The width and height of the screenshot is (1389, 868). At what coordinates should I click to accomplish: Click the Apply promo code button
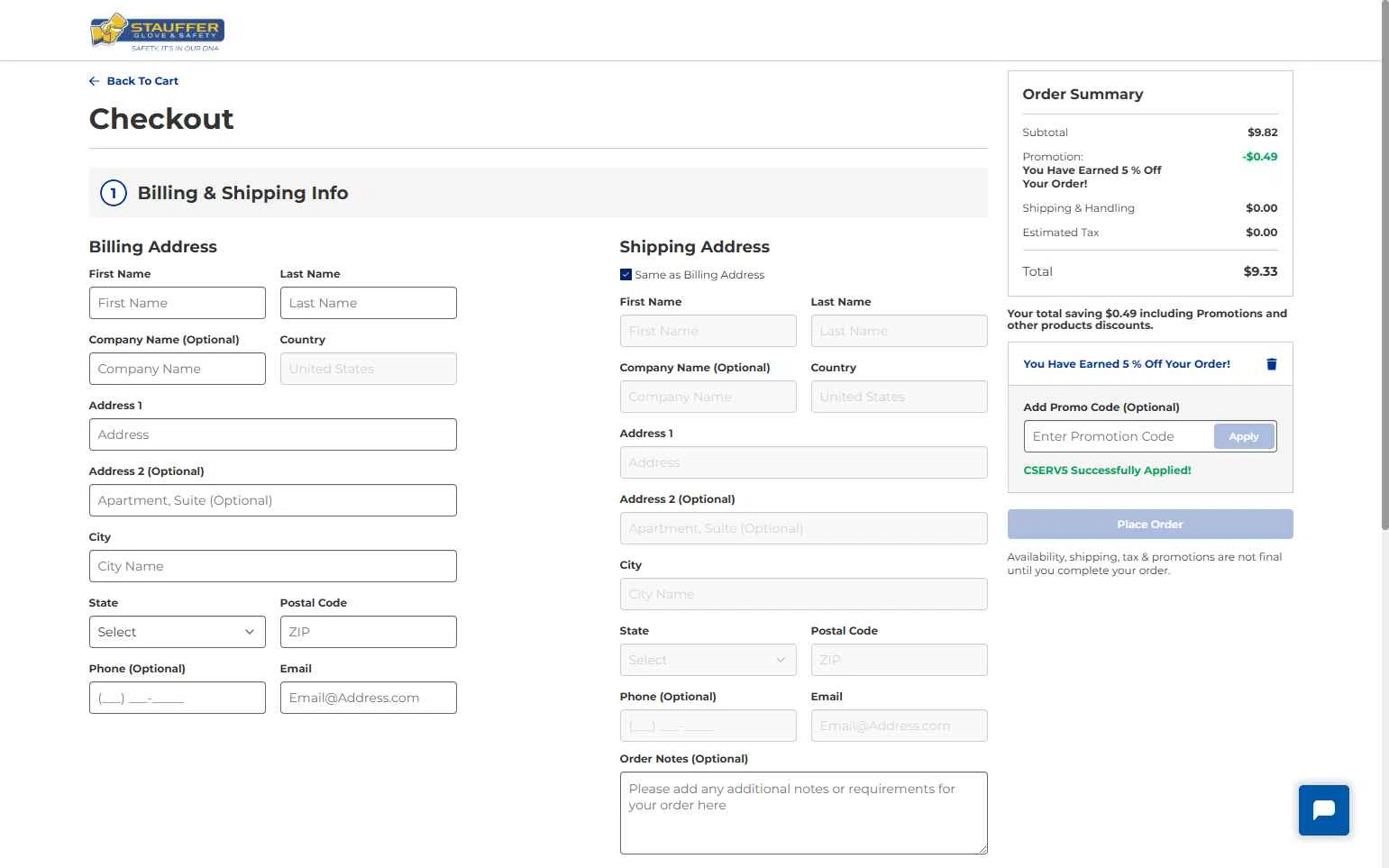[x=1244, y=436]
